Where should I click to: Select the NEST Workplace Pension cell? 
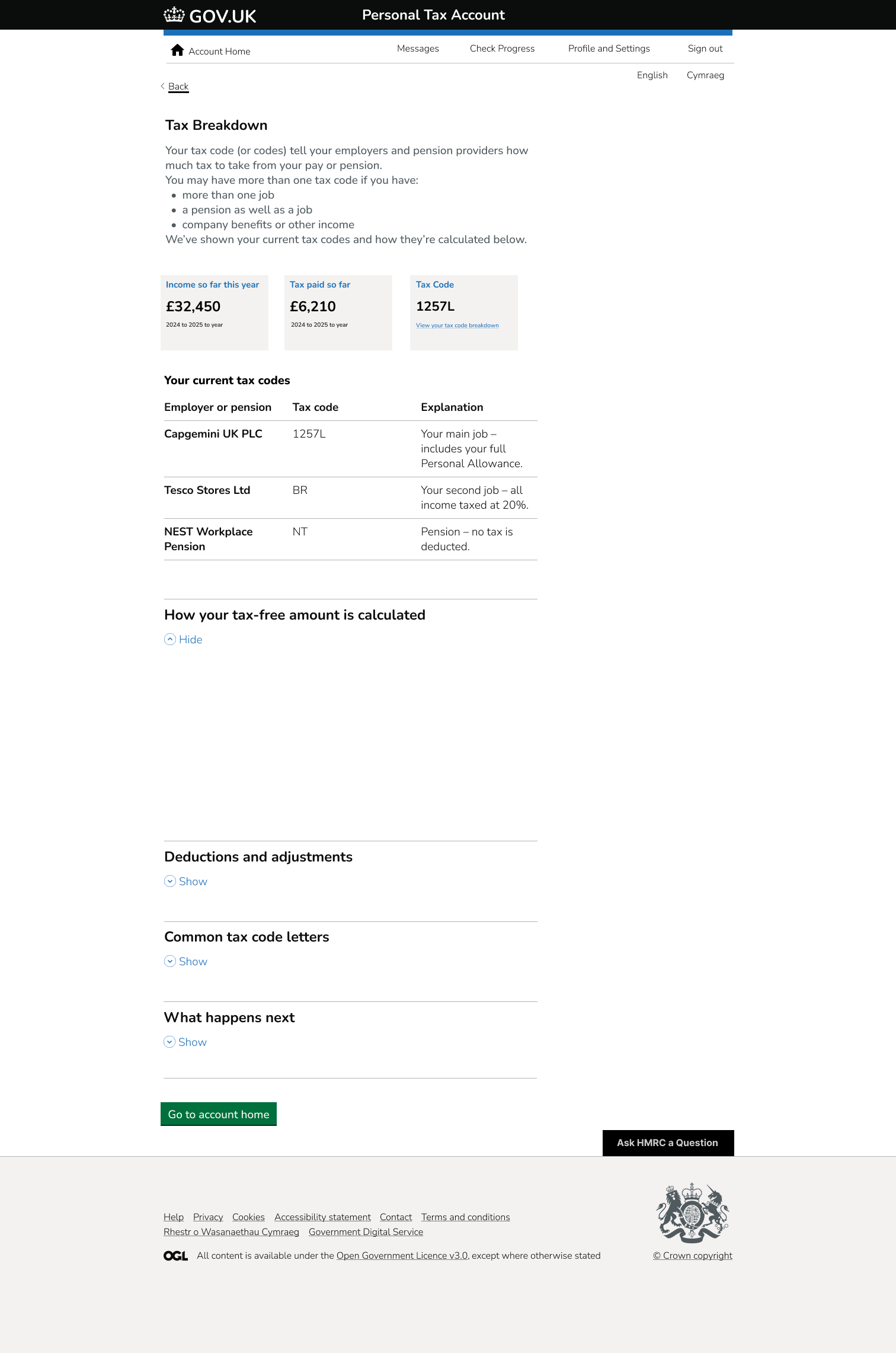[x=209, y=539]
